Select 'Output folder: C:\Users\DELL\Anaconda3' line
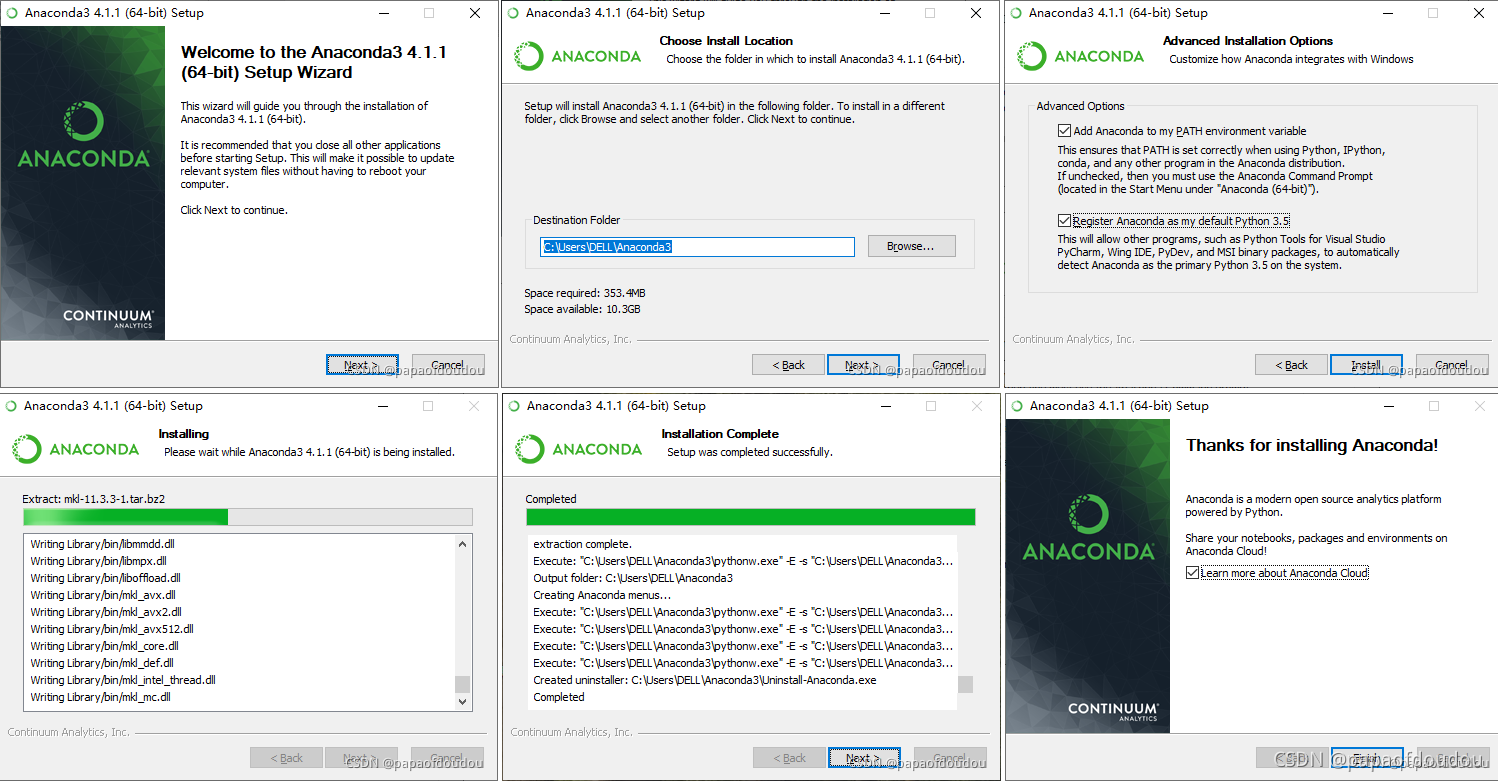1498x781 pixels. tap(633, 578)
